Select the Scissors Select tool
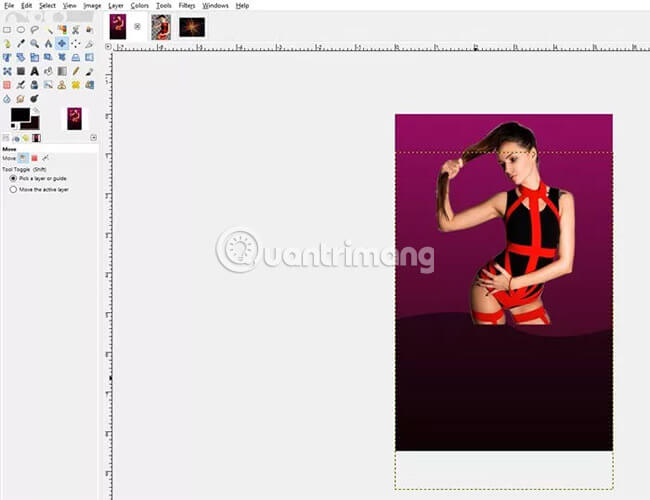Image resolution: width=650 pixels, height=500 pixels. click(x=75, y=30)
